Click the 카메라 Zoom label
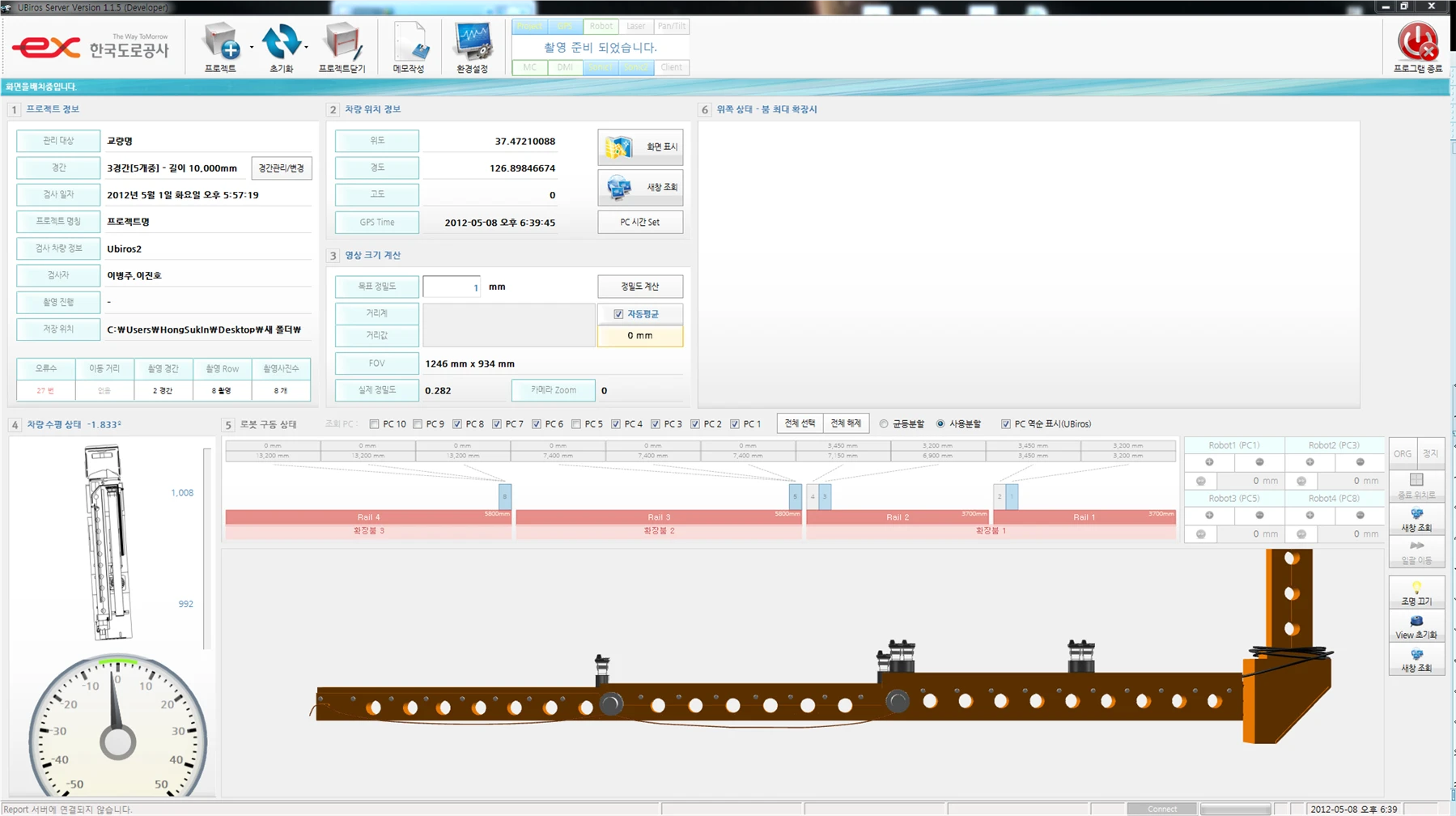Image resolution: width=1456 pixels, height=816 pixels. tap(554, 390)
